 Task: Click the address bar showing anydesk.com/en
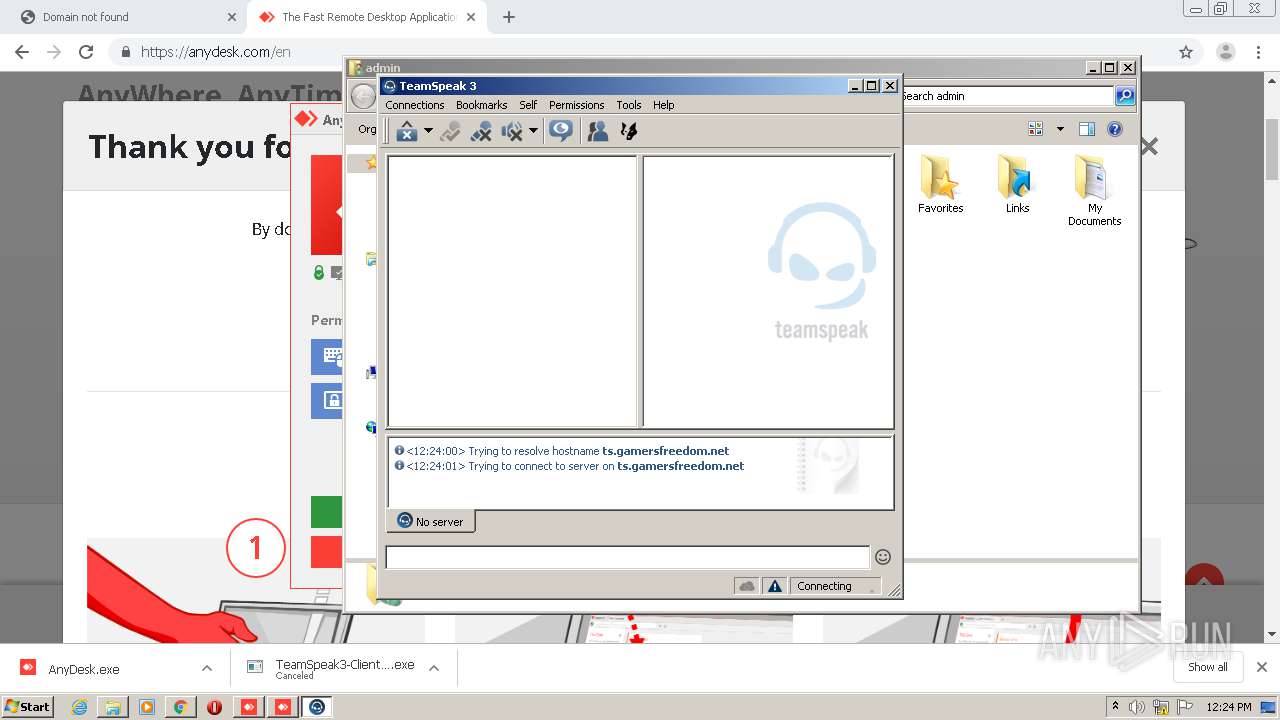[x=640, y=52]
